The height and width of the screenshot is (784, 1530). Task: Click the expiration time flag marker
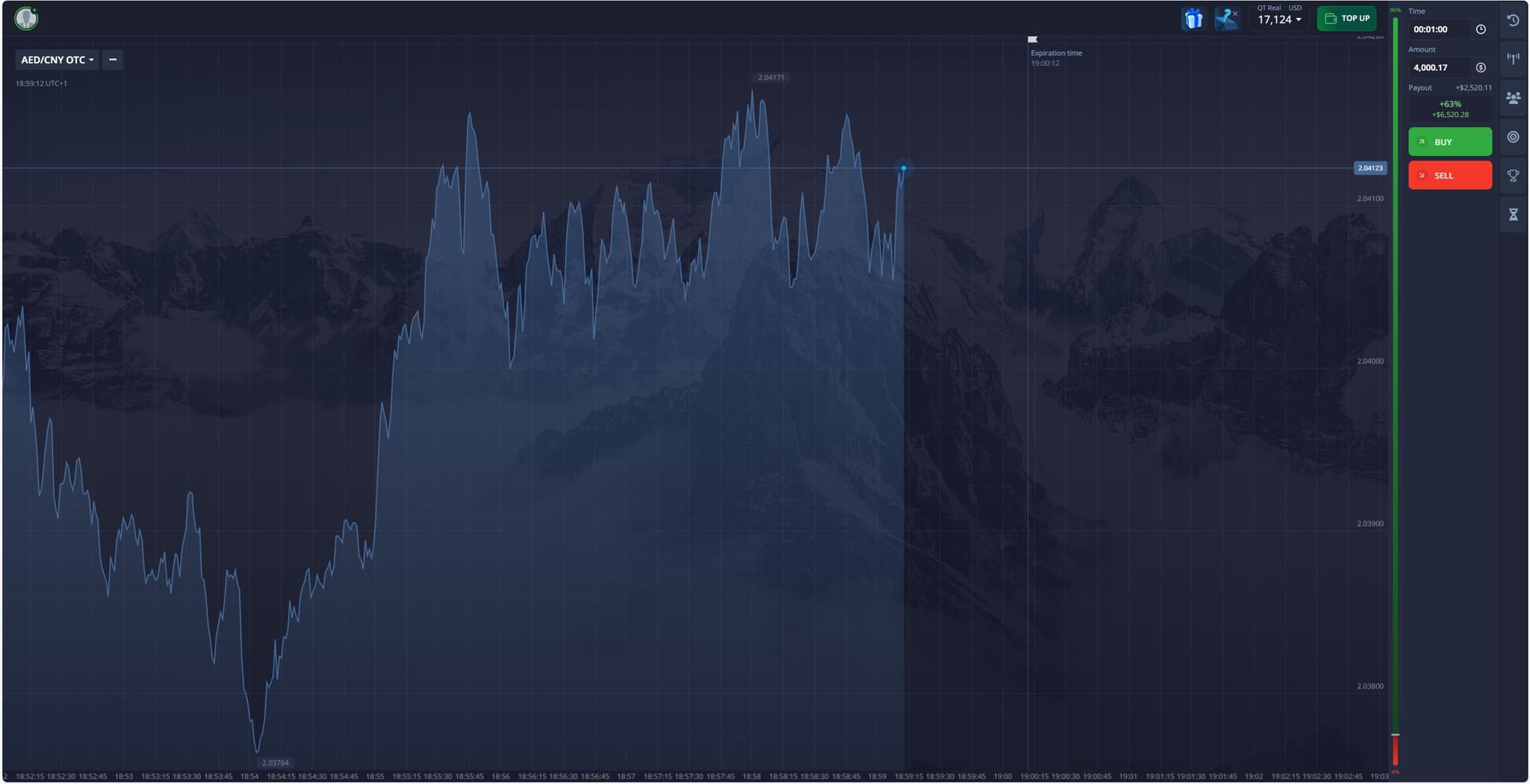coord(1032,40)
